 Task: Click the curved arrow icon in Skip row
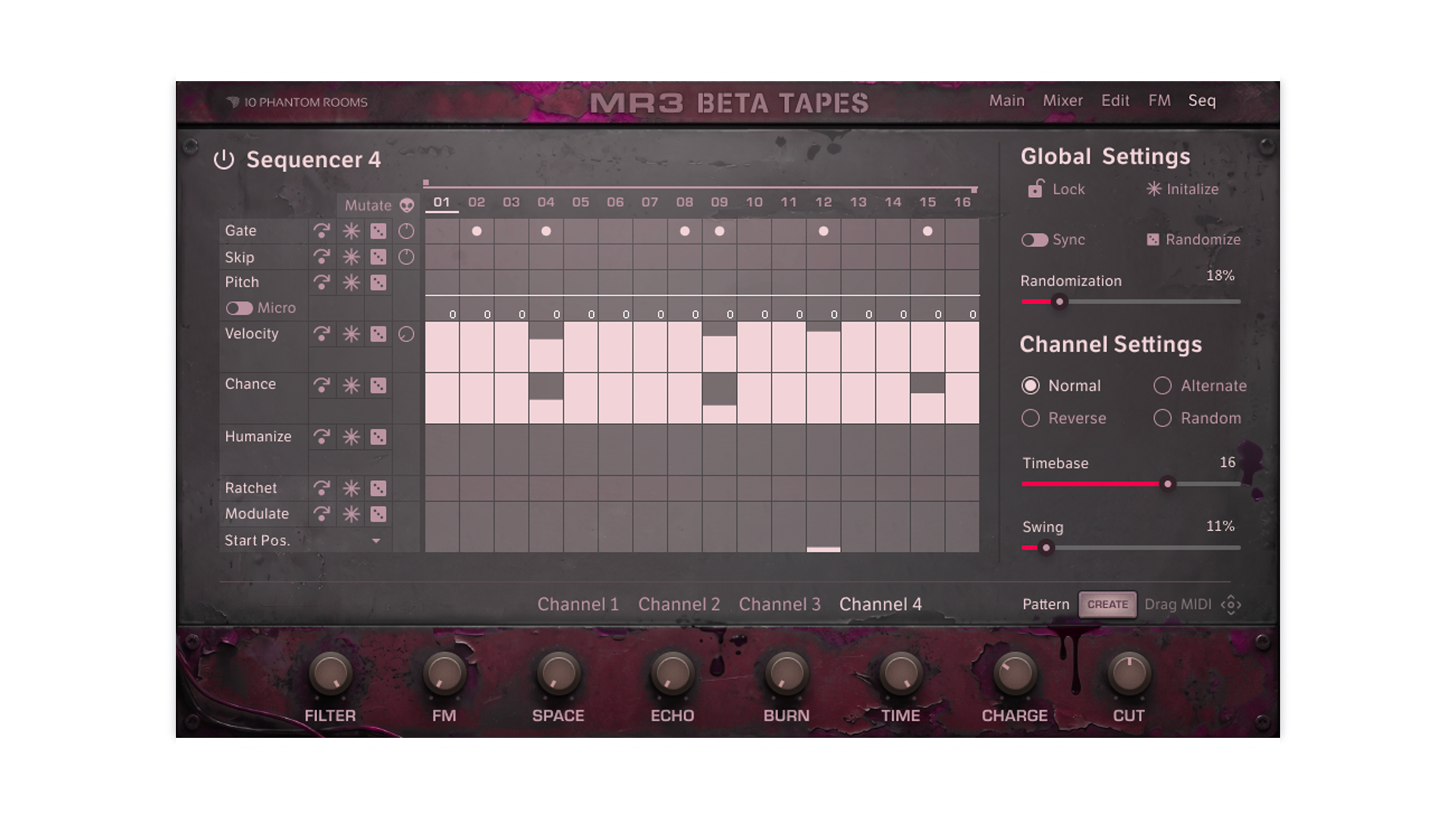(x=322, y=257)
